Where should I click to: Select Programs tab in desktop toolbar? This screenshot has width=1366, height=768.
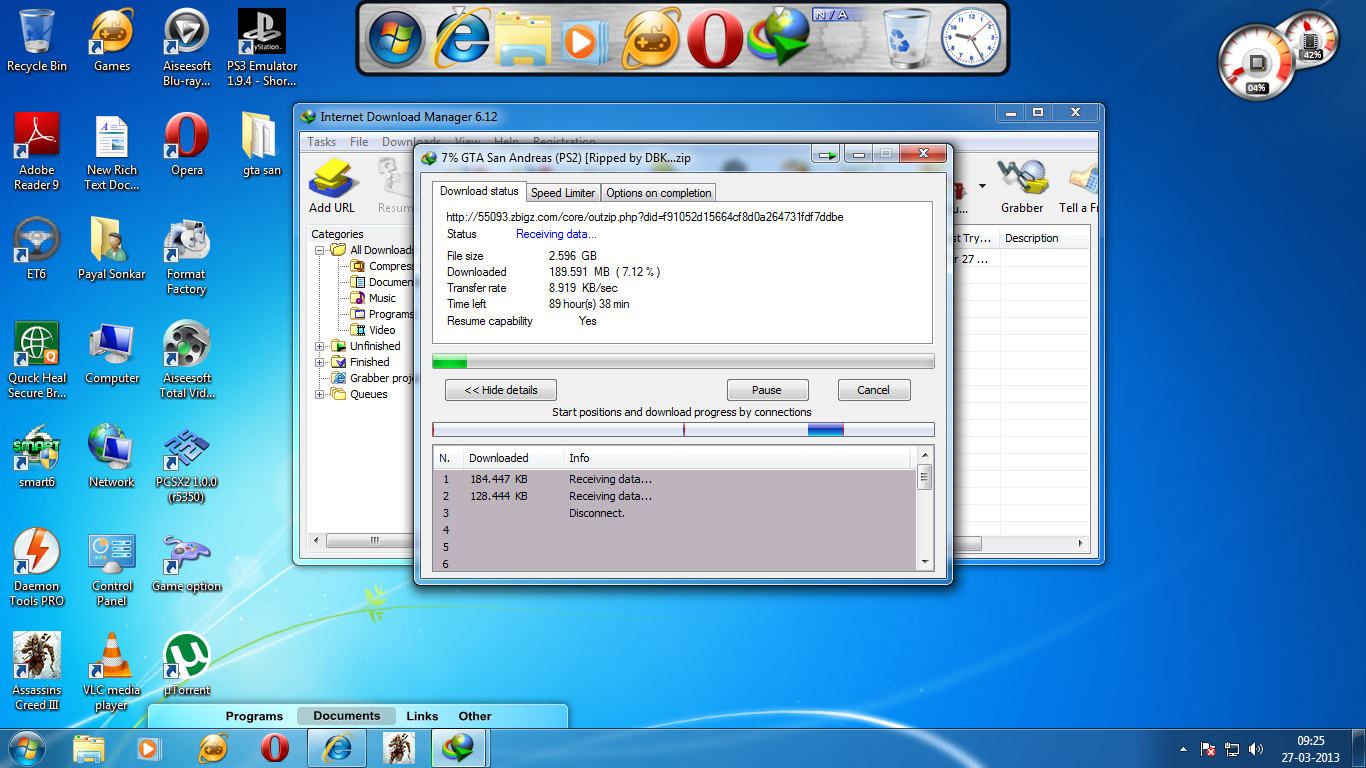coord(254,716)
